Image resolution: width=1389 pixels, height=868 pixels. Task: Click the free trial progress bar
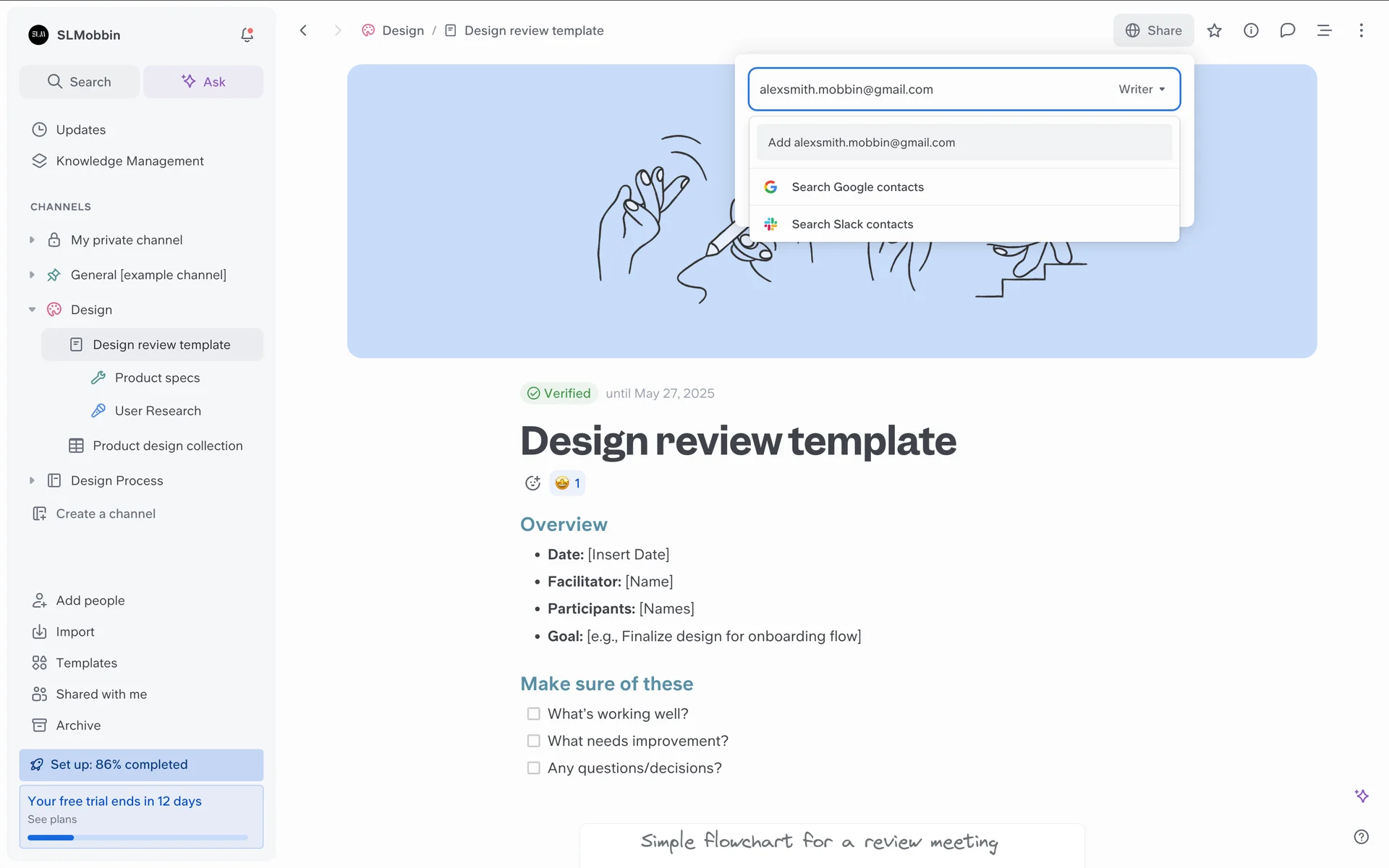click(x=137, y=838)
